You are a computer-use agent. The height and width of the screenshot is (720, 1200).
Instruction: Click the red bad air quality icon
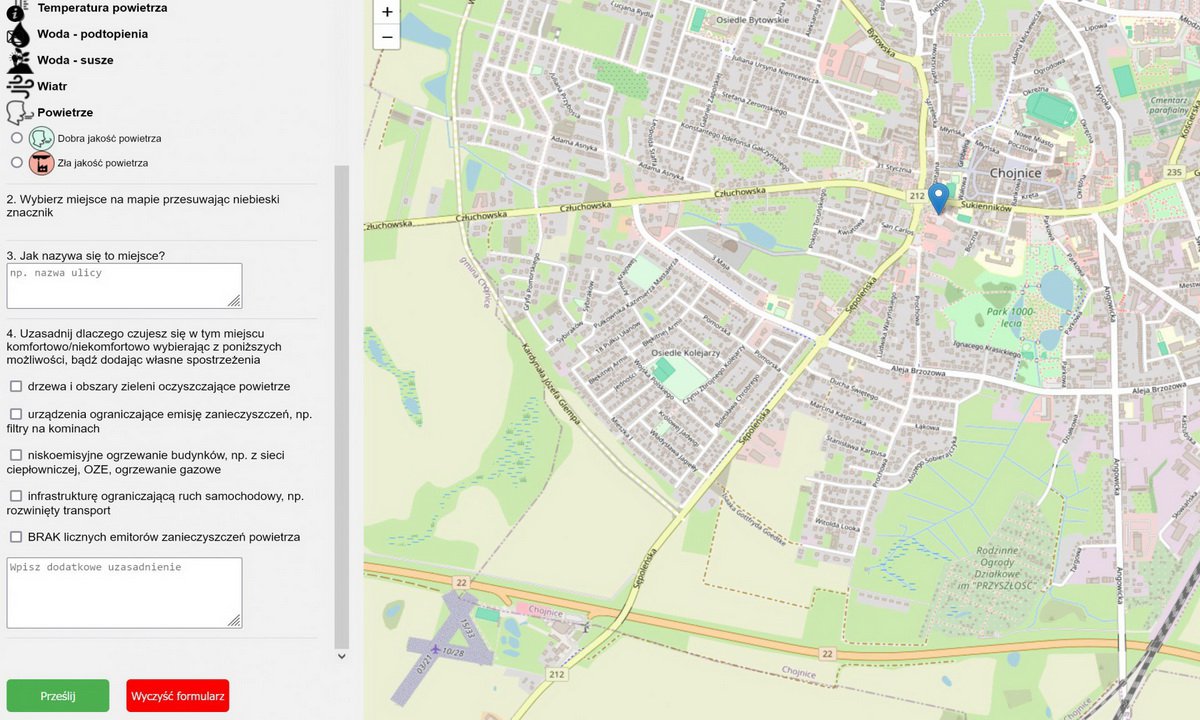coord(41,162)
